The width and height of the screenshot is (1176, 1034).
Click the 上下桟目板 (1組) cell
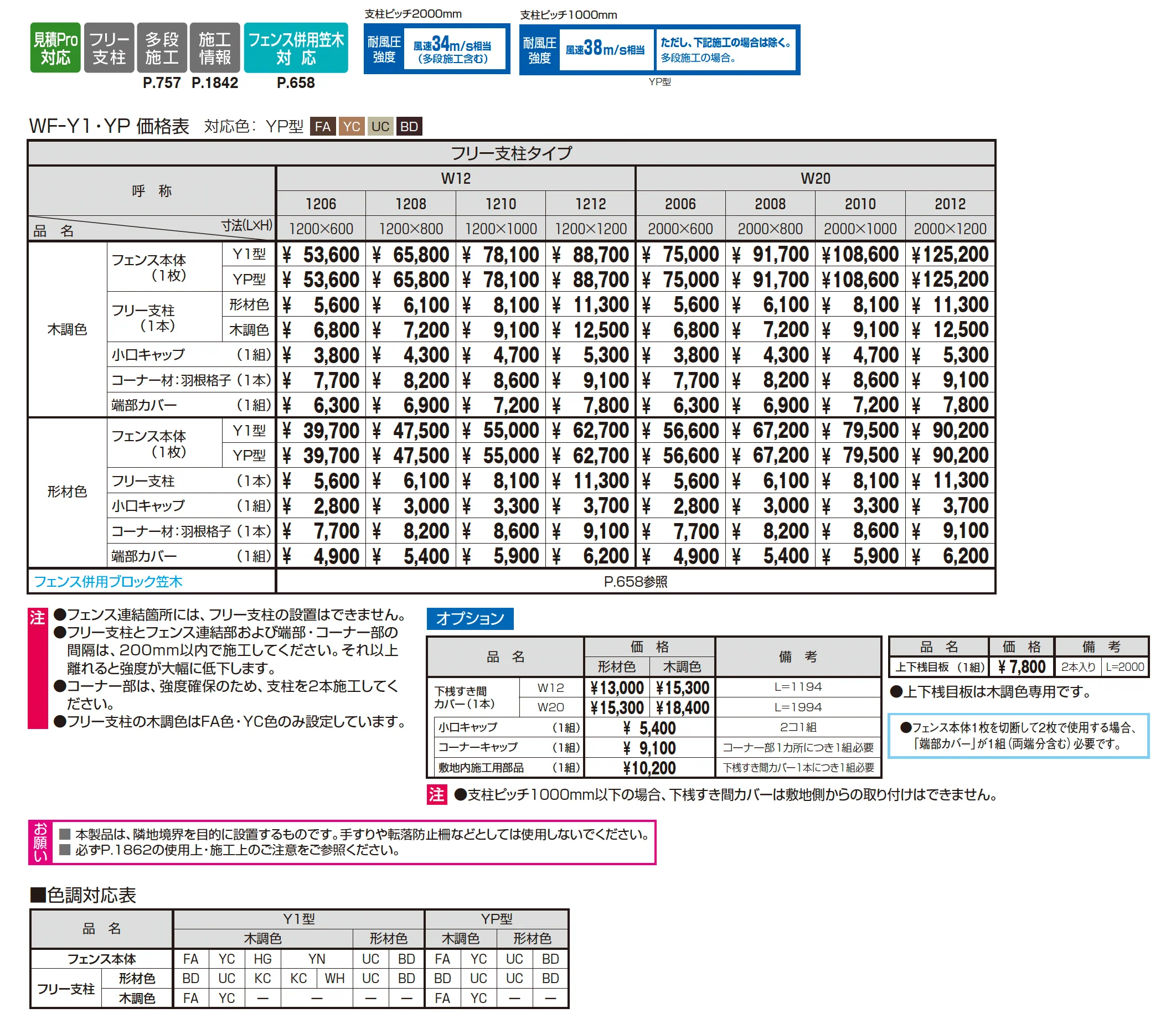940,667
